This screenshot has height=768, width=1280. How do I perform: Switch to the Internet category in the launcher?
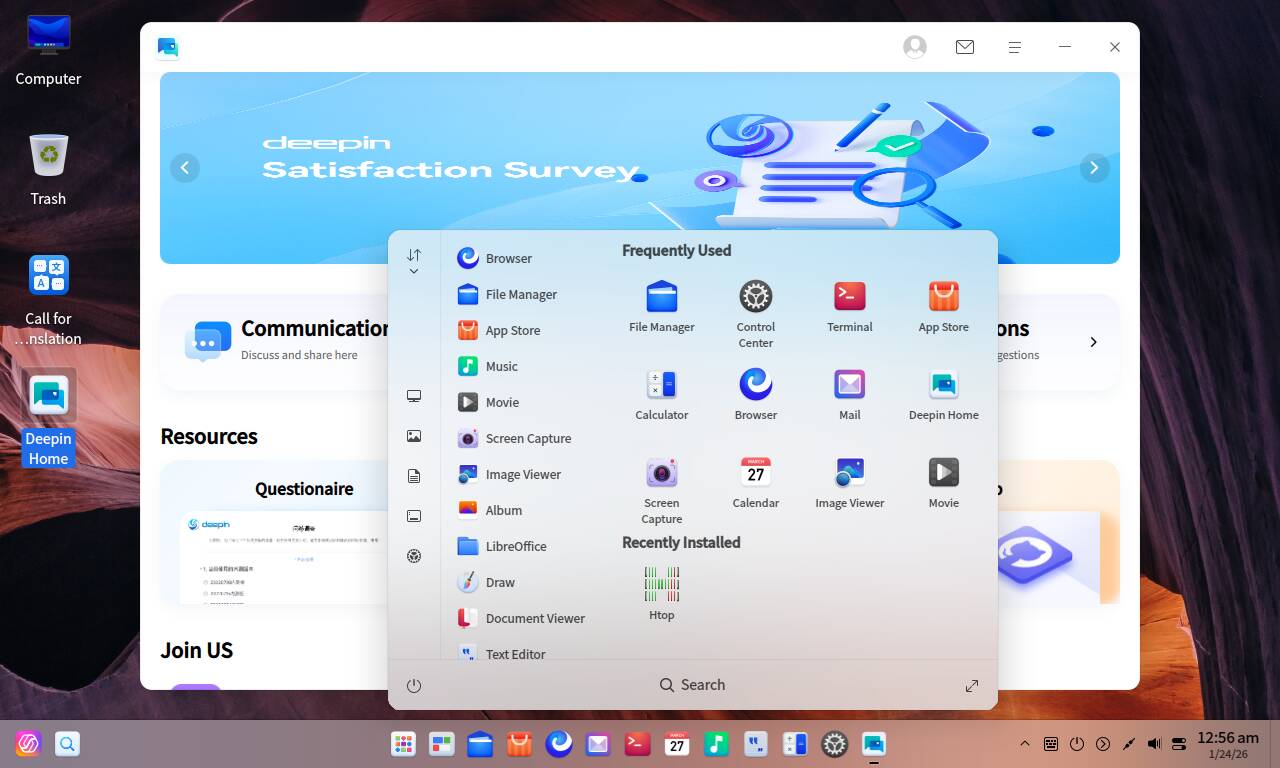coord(414,395)
